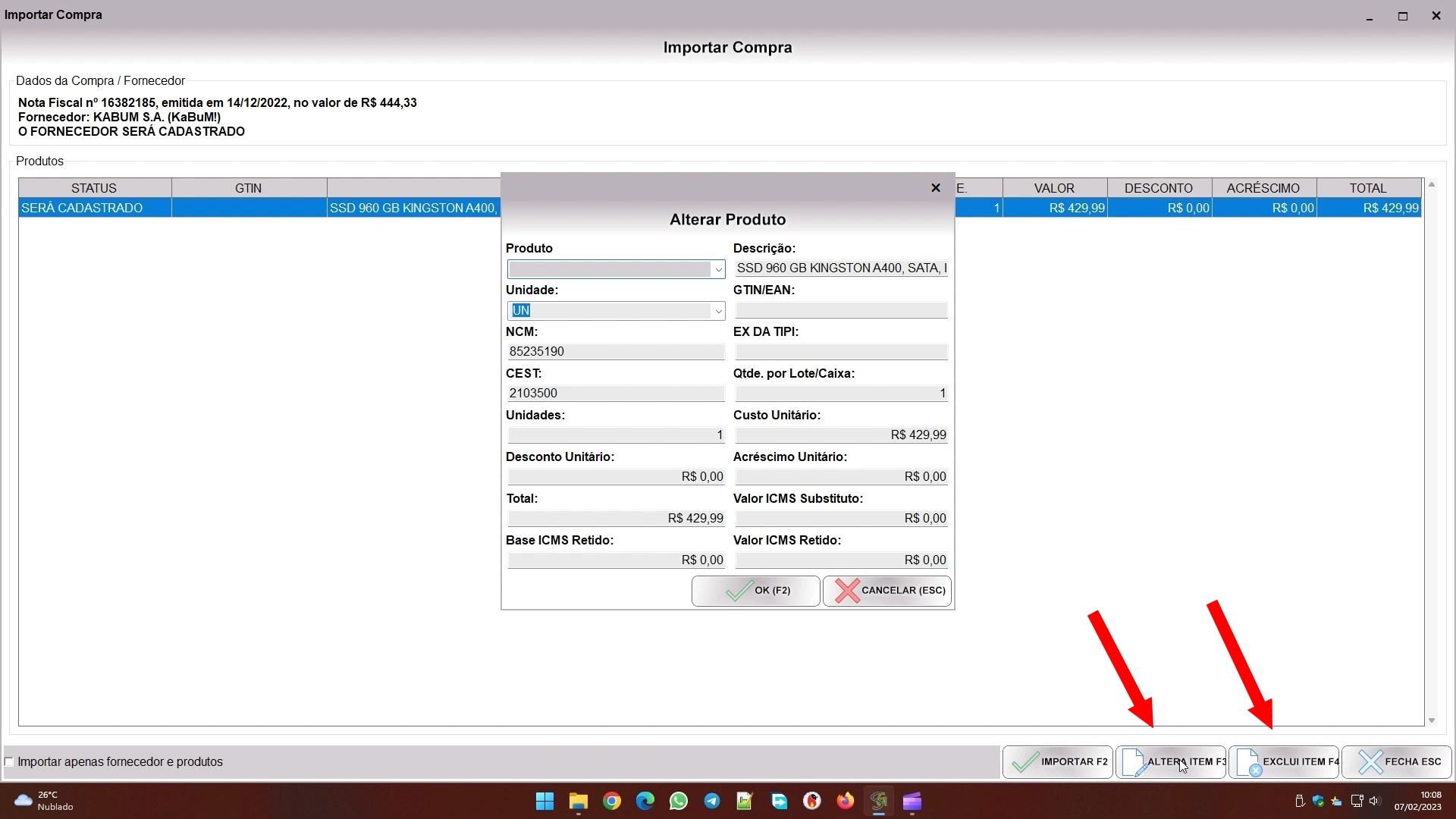Image resolution: width=1456 pixels, height=819 pixels.
Task: Click the Valor ICMS Substituto field
Action: click(841, 519)
